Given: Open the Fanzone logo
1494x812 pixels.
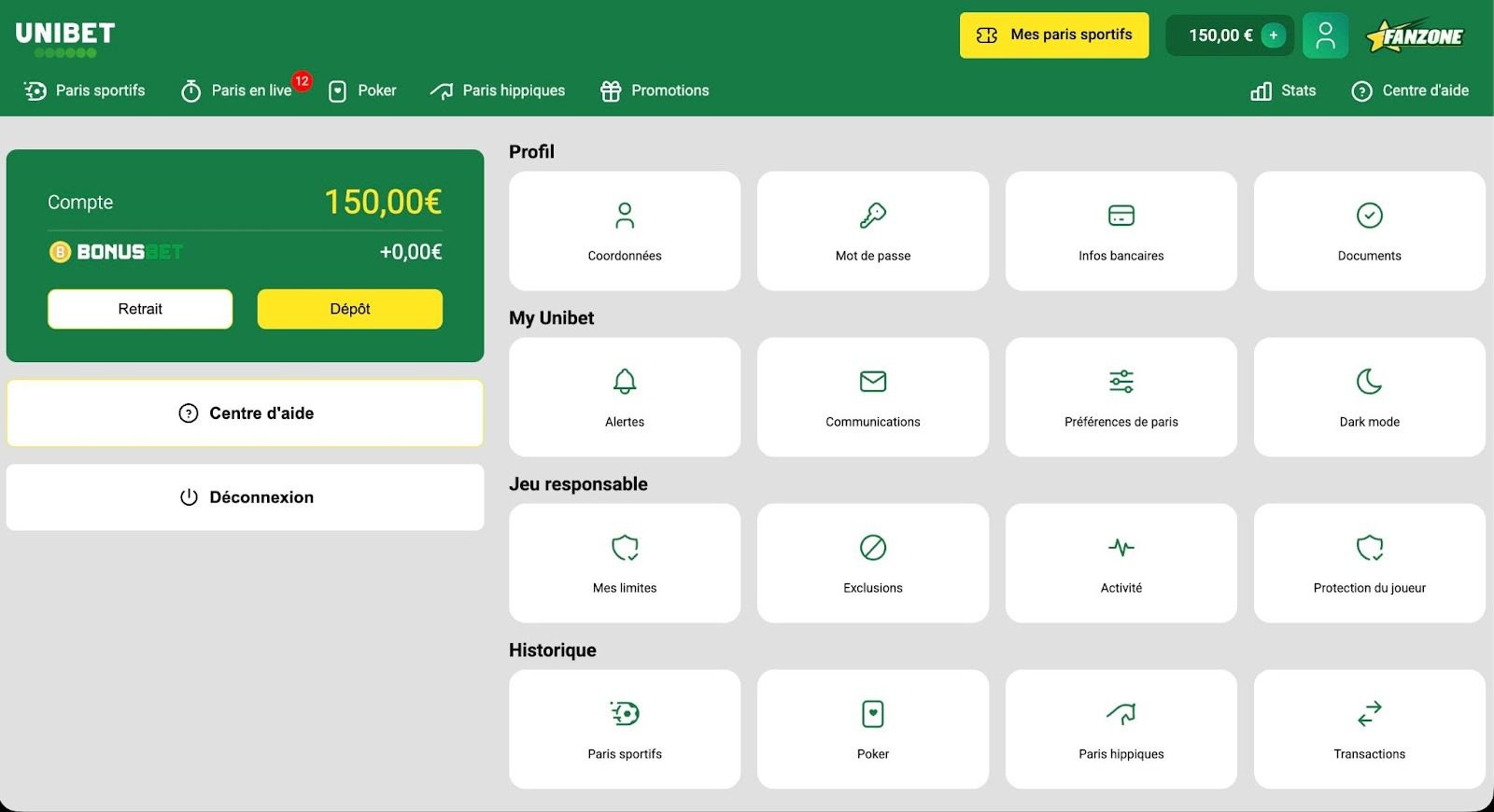Looking at the screenshot, I should (x=1415, y=36).
